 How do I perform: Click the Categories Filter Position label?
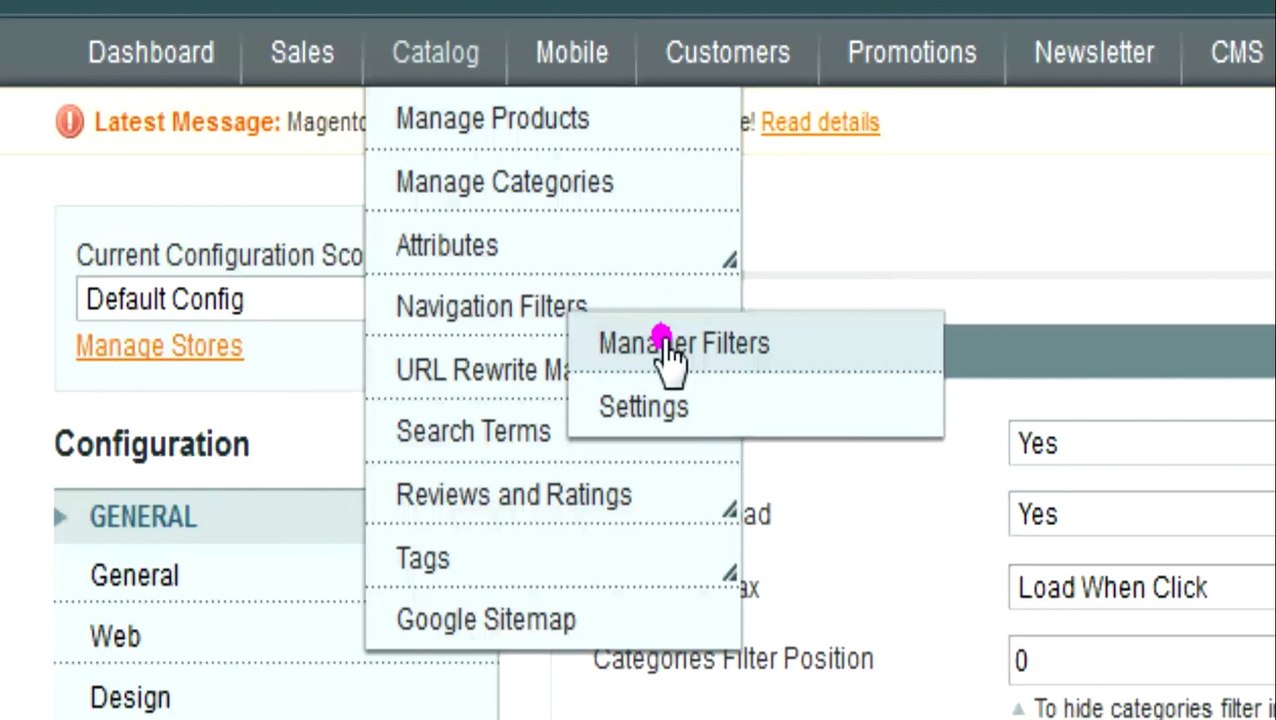(733, 659)
